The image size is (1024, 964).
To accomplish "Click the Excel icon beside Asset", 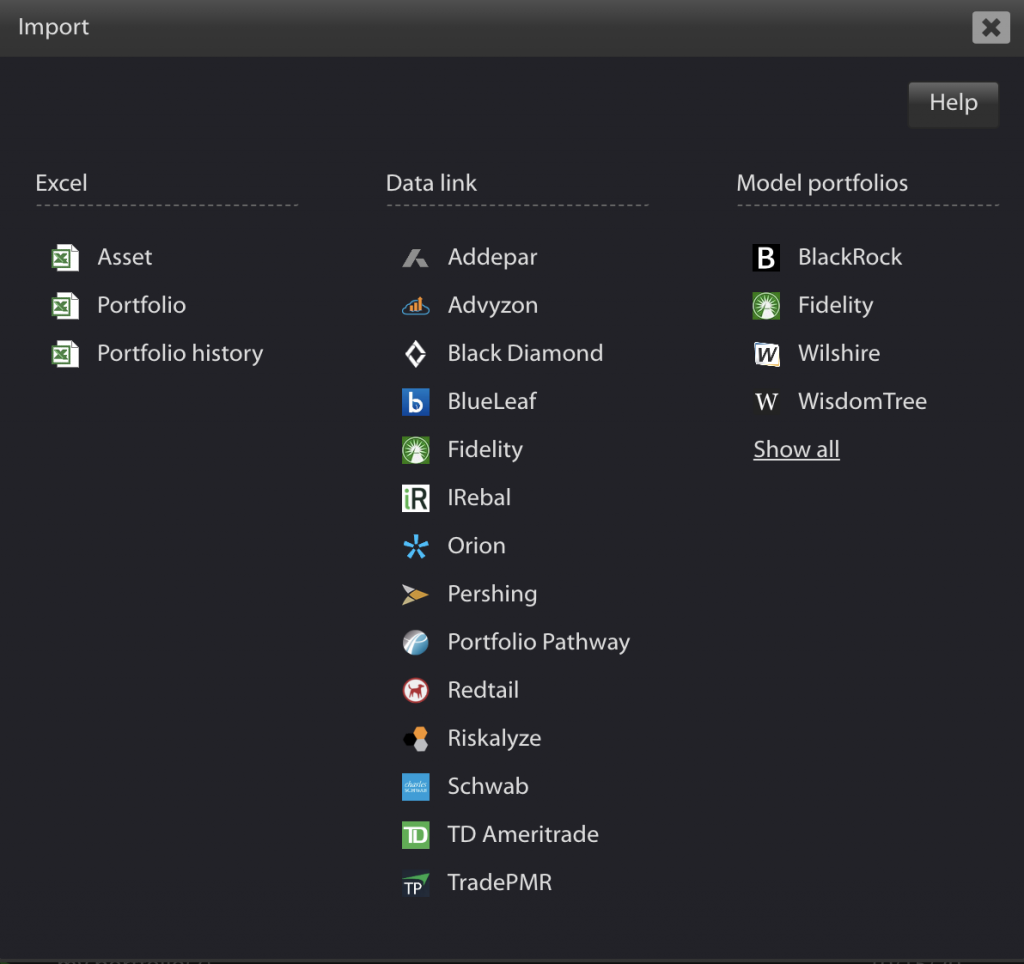I will coord(65,257).
